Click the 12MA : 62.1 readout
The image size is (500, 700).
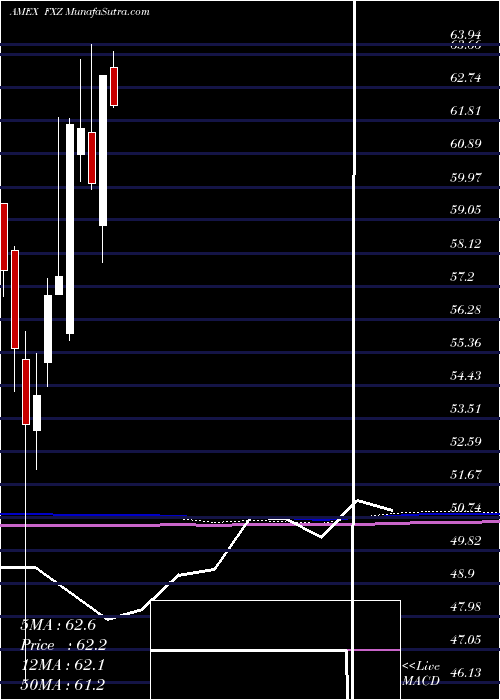coord(62,665)
